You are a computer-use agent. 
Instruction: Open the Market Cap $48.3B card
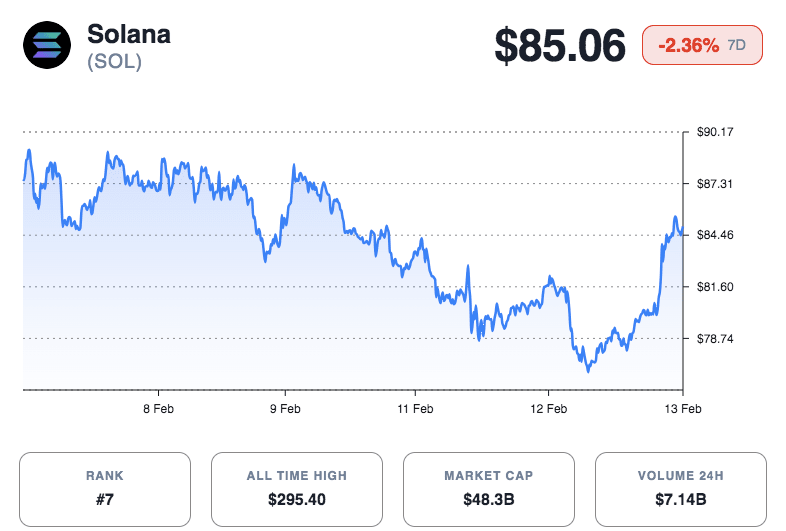tap(489, 489)
